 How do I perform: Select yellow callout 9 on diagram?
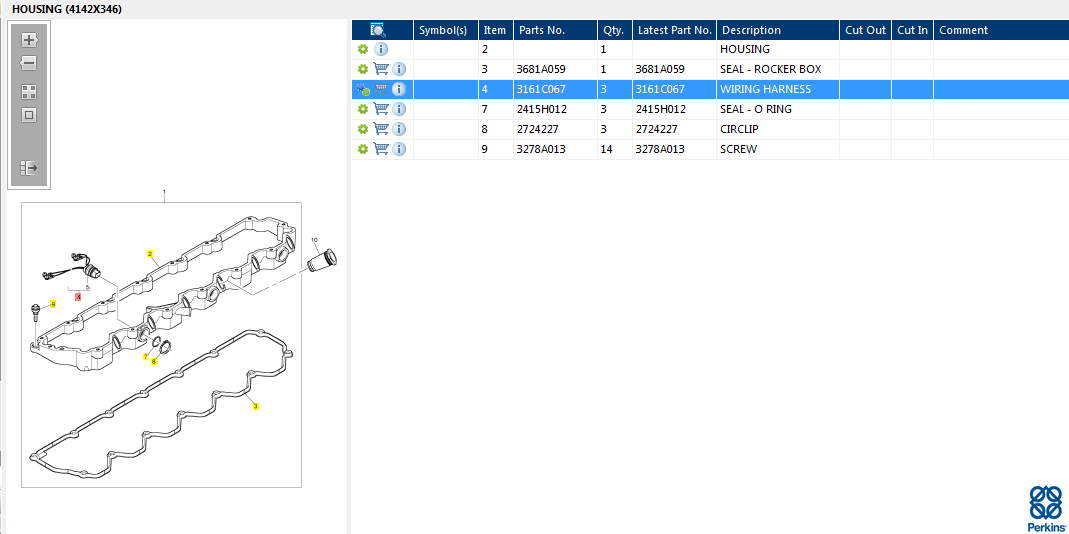point(52,304)
